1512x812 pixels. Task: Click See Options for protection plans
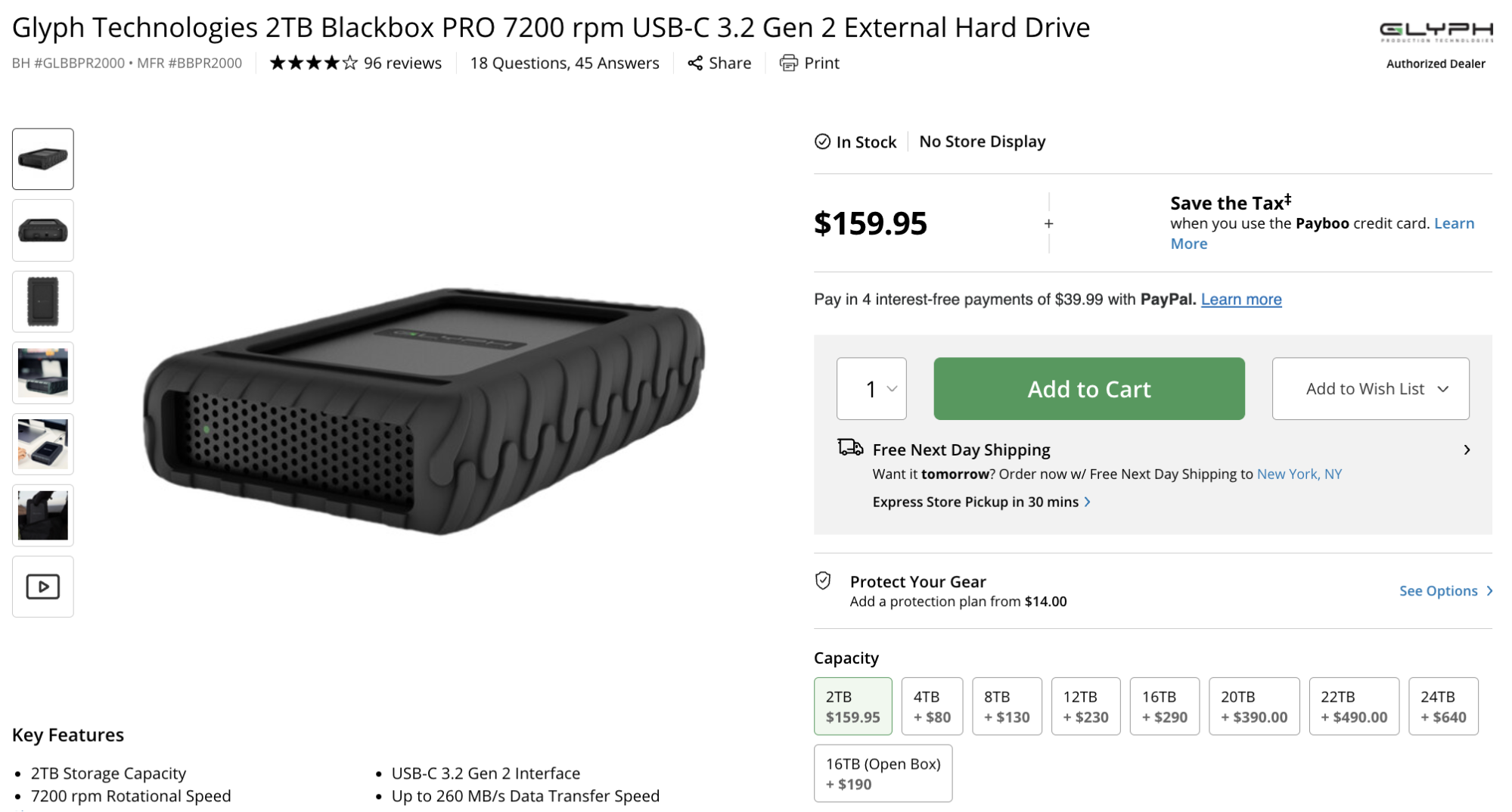click(x=1445, y=591)
